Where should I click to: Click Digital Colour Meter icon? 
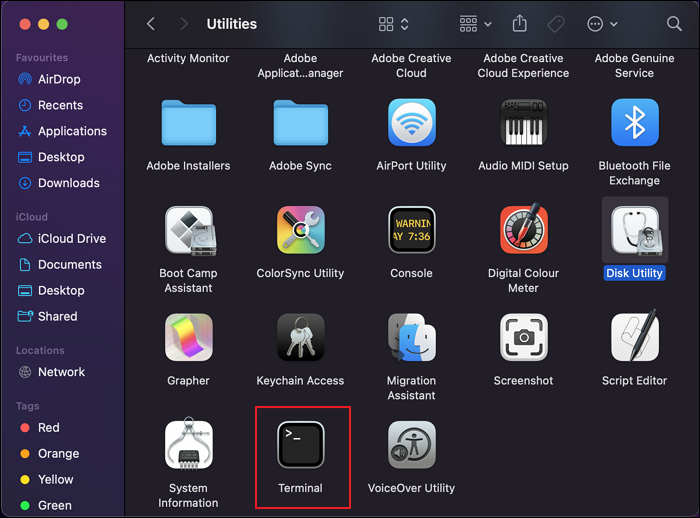[x=523, y=229]
